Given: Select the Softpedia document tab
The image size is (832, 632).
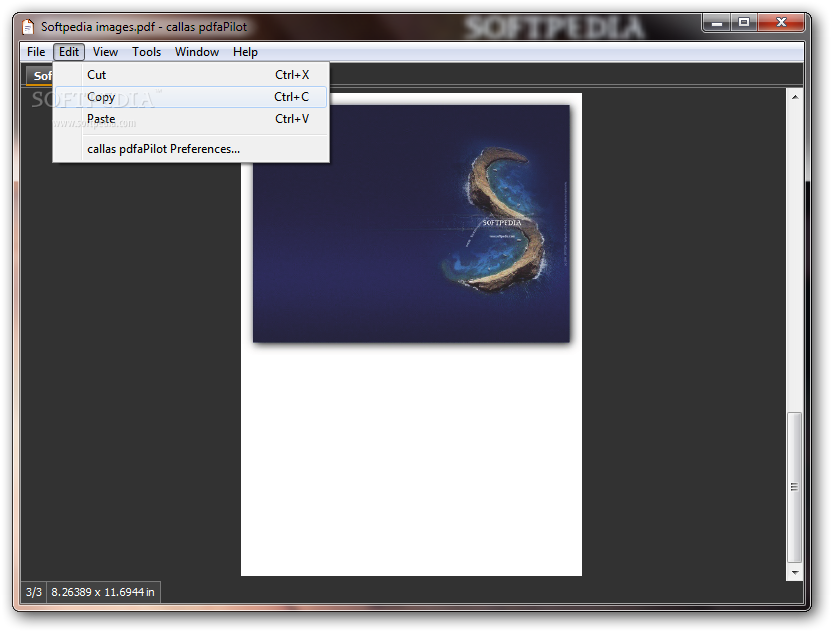Looking at the screenshot, I should [x=40, y=76].
